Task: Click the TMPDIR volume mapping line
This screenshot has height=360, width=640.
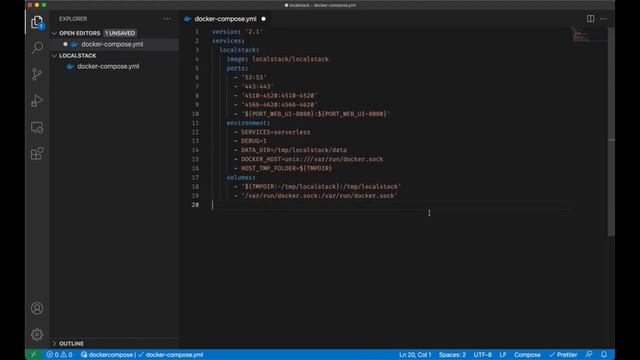Action: tap(318, 187)
